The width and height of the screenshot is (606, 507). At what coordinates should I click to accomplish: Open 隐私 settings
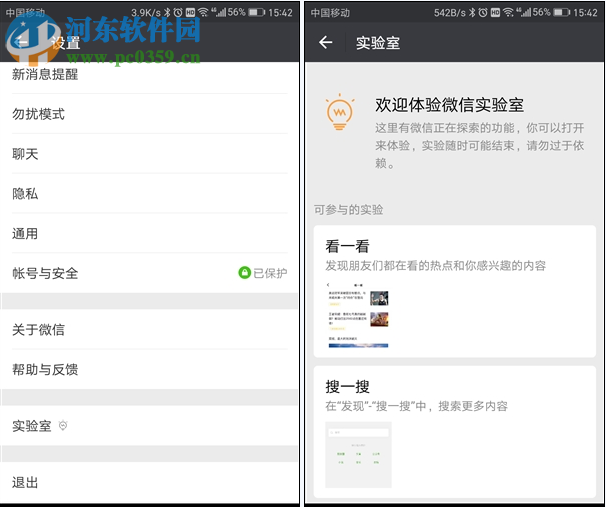[x=150, y=194]
